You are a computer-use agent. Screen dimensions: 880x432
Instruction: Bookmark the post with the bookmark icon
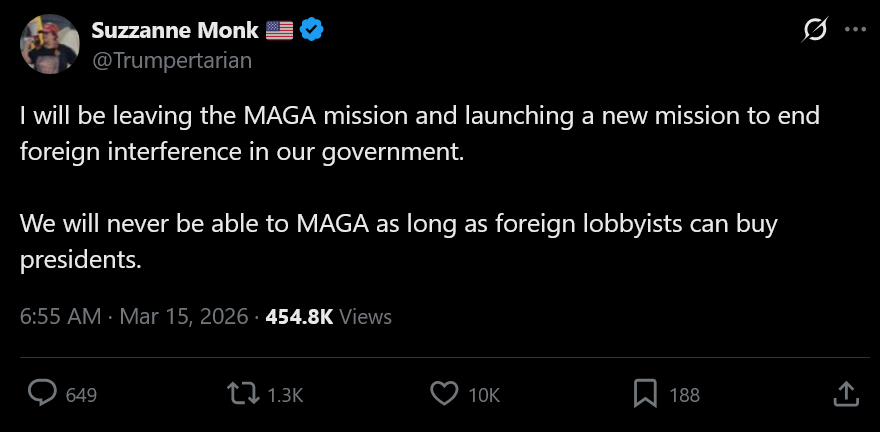pos(645,393)
